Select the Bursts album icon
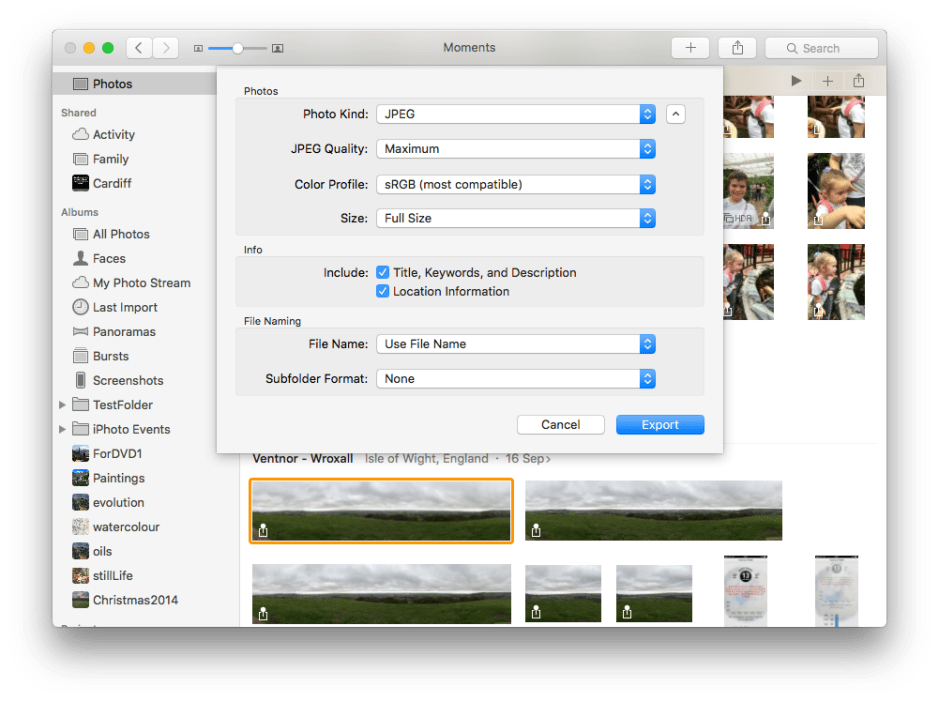Screen dimensions: 939x702 pyautogui.click(x=79, y=355)
